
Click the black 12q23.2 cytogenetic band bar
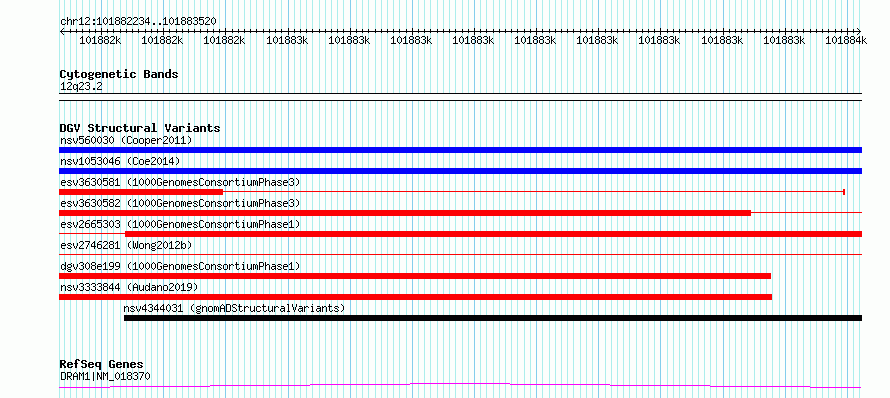pyautogui.click(x=460, y=97)
